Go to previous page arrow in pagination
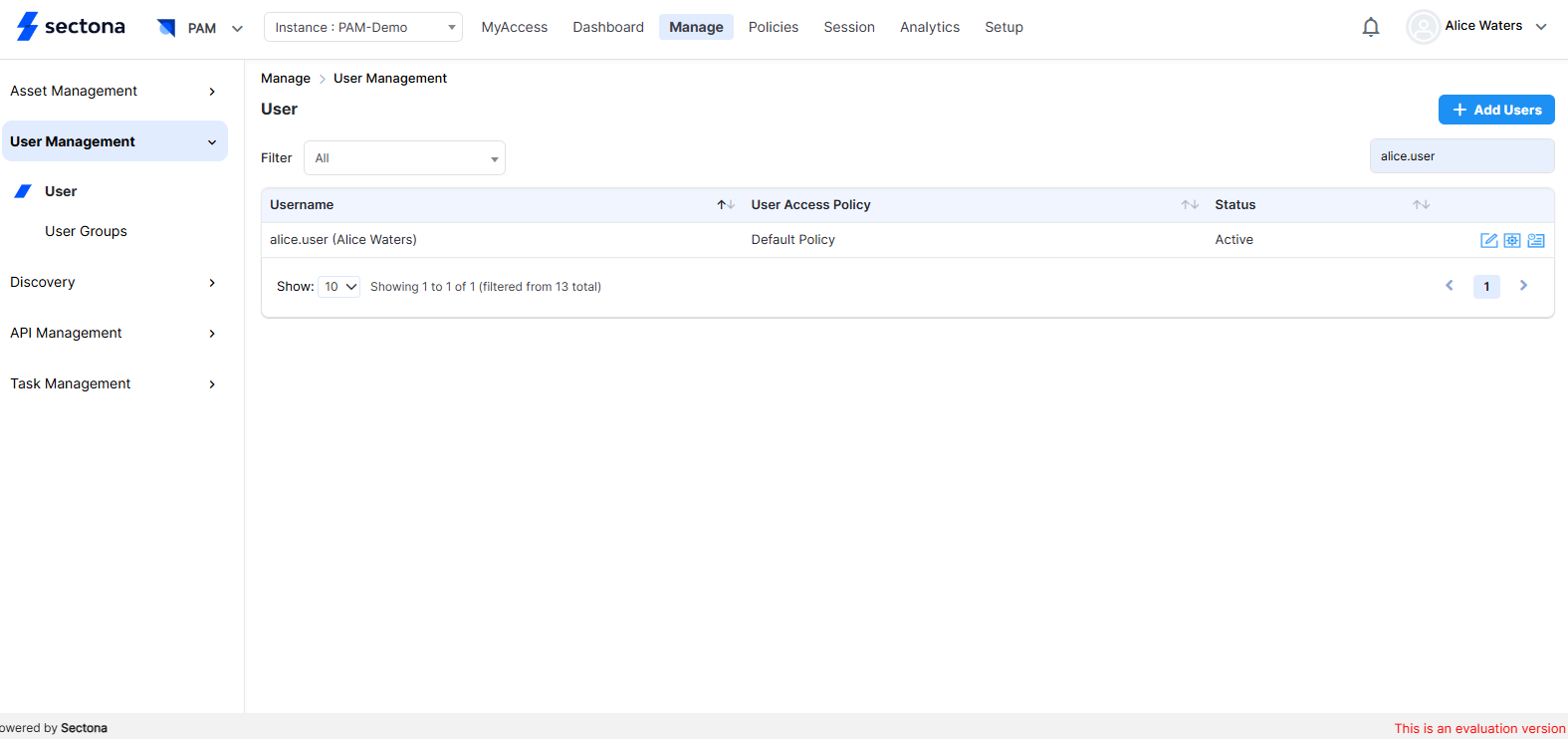This screenshot has height=739, width=1568. (x=1450, y=286)
